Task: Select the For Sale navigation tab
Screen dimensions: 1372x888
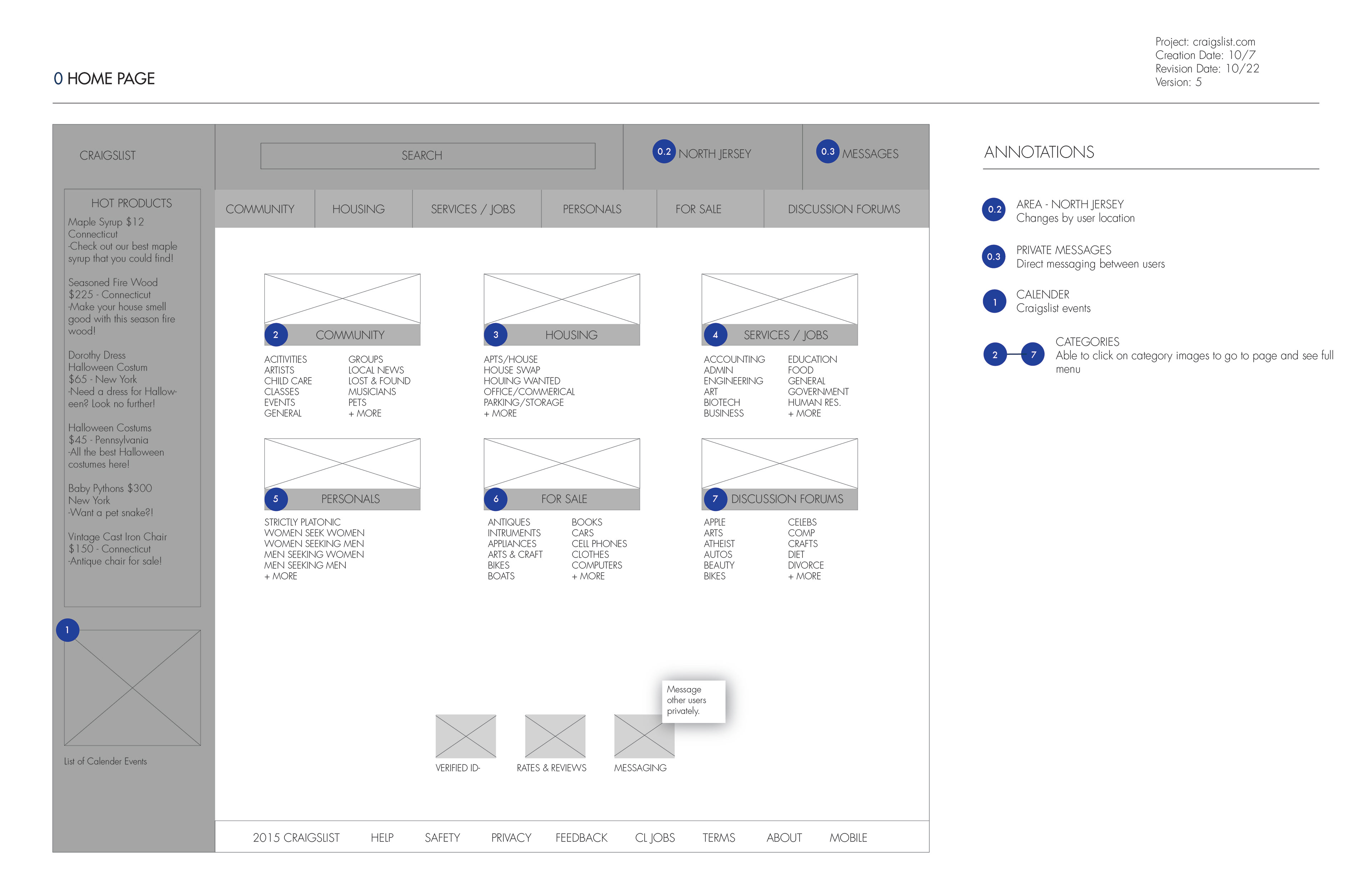Action: pyautogui.click(x=710, y=209)
